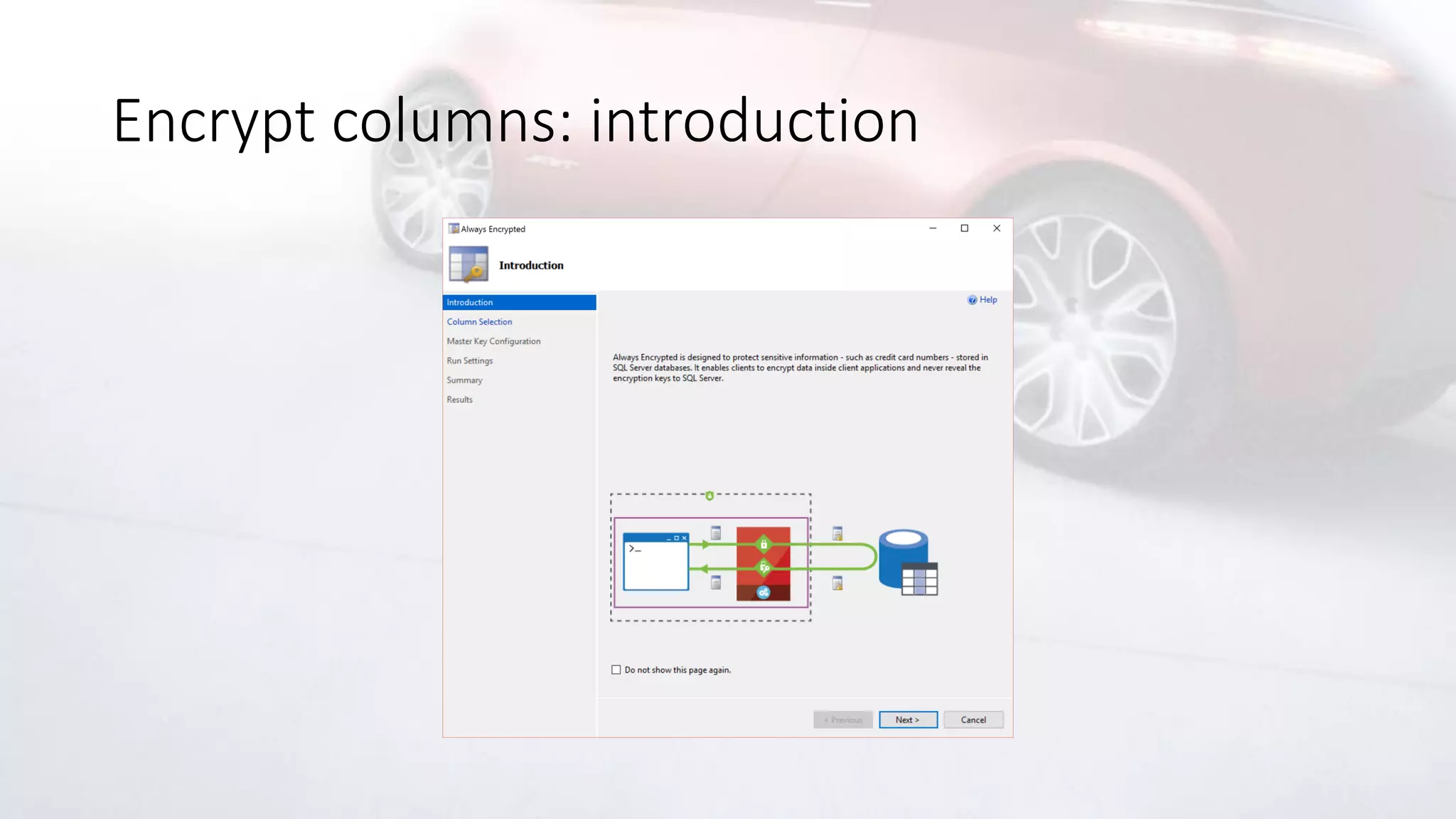Viewport: 1456px width, 819px height.
Task: Click the Next > button
Action: pyautogui.click(x=908, y=719)
